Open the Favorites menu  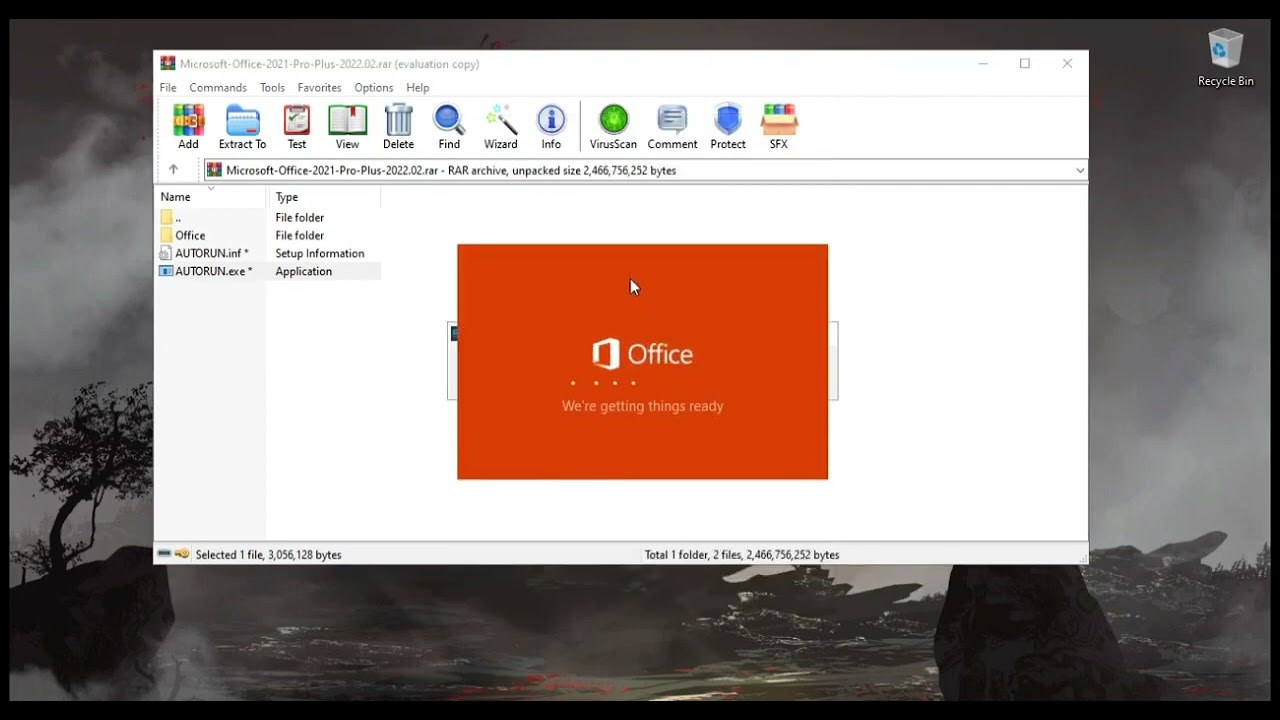coord(319,88)
